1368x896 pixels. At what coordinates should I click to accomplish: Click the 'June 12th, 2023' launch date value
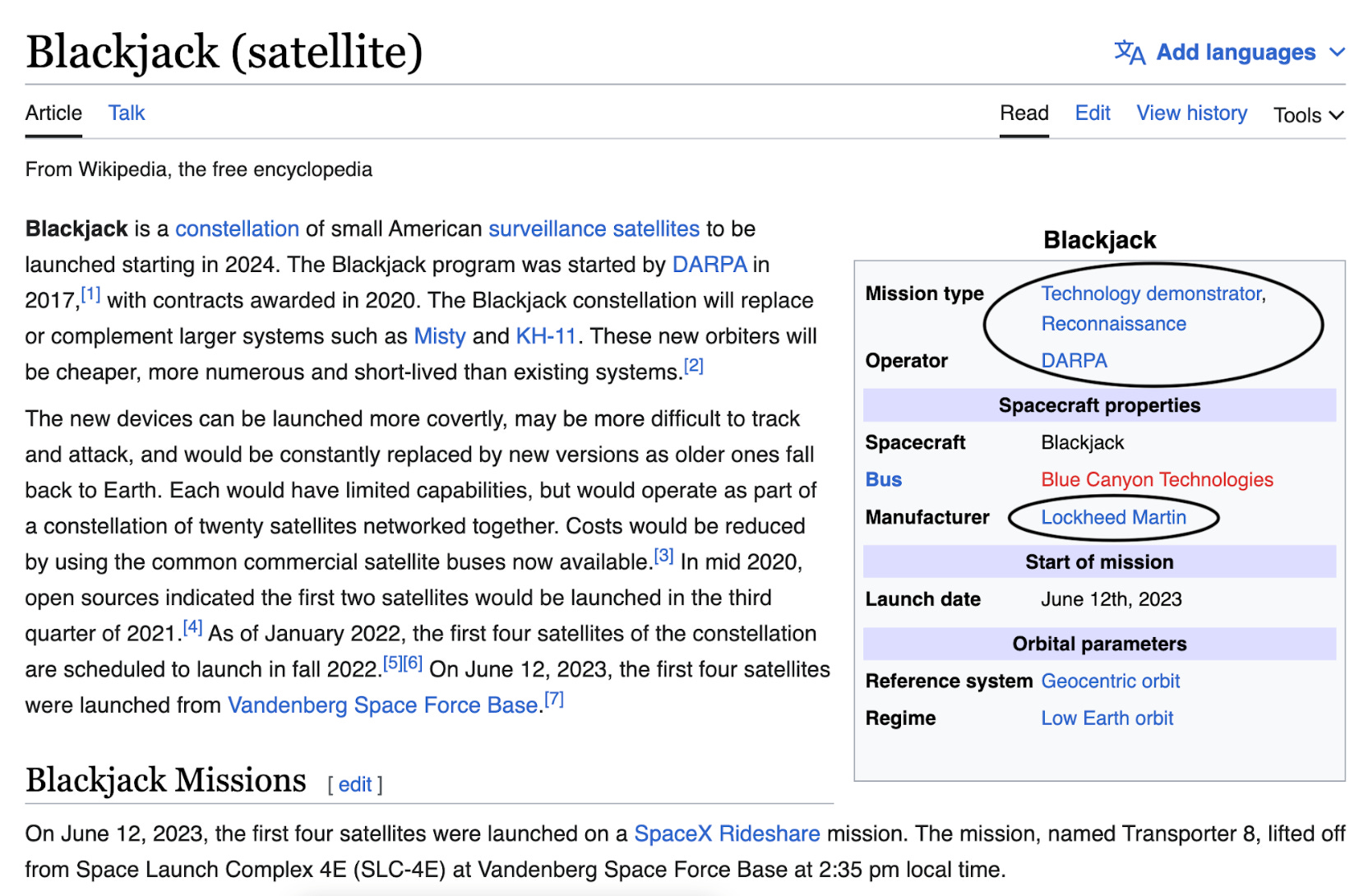[1111, 599]
